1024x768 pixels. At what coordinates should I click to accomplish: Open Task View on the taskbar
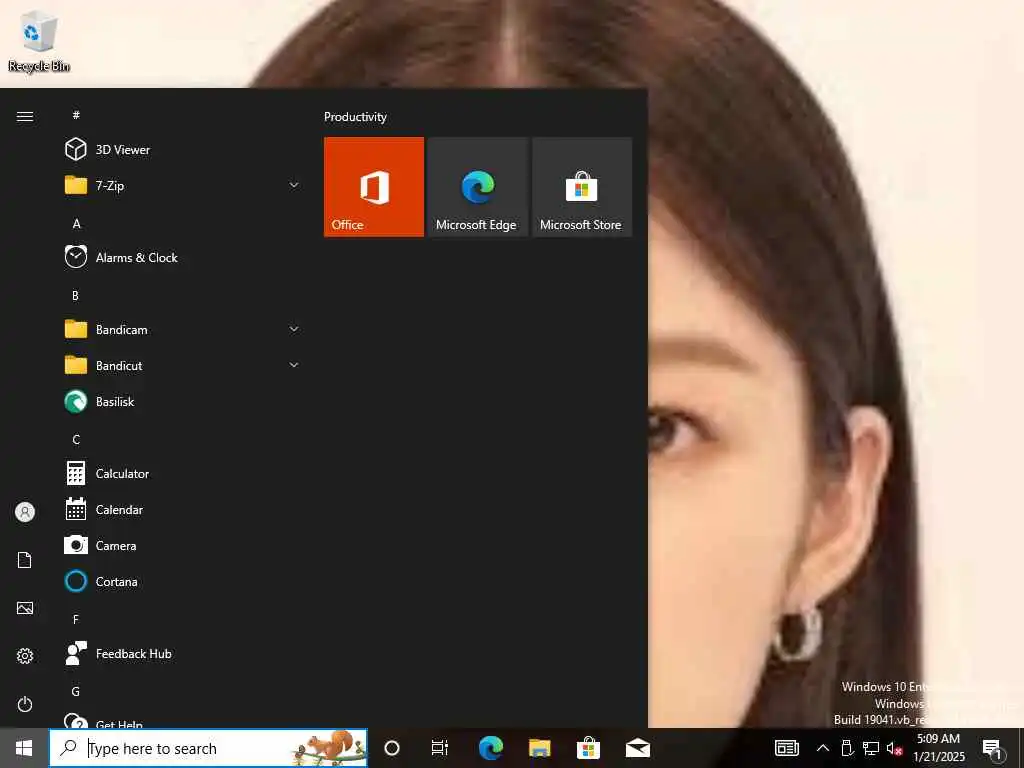(440, 748)
